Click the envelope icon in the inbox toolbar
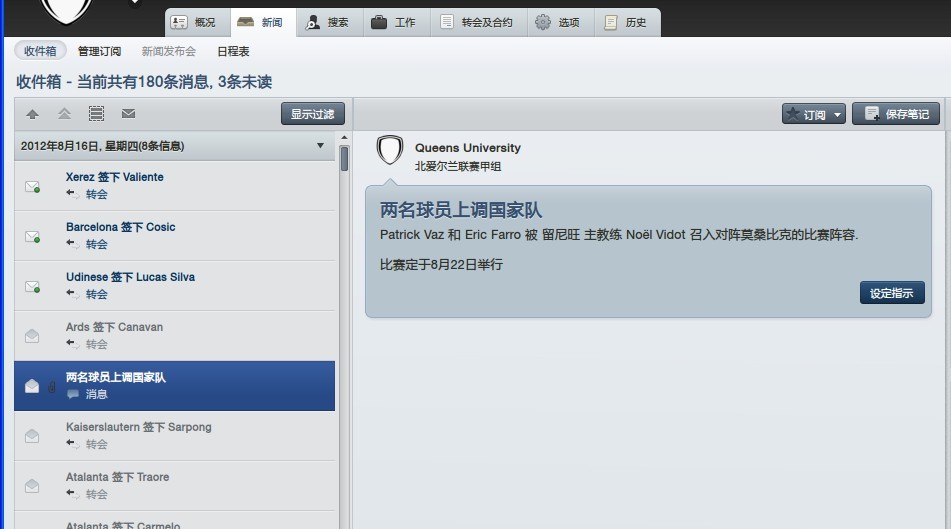Image resolution: width=951 pixels, height=529 pixels. tap(128, 114)
